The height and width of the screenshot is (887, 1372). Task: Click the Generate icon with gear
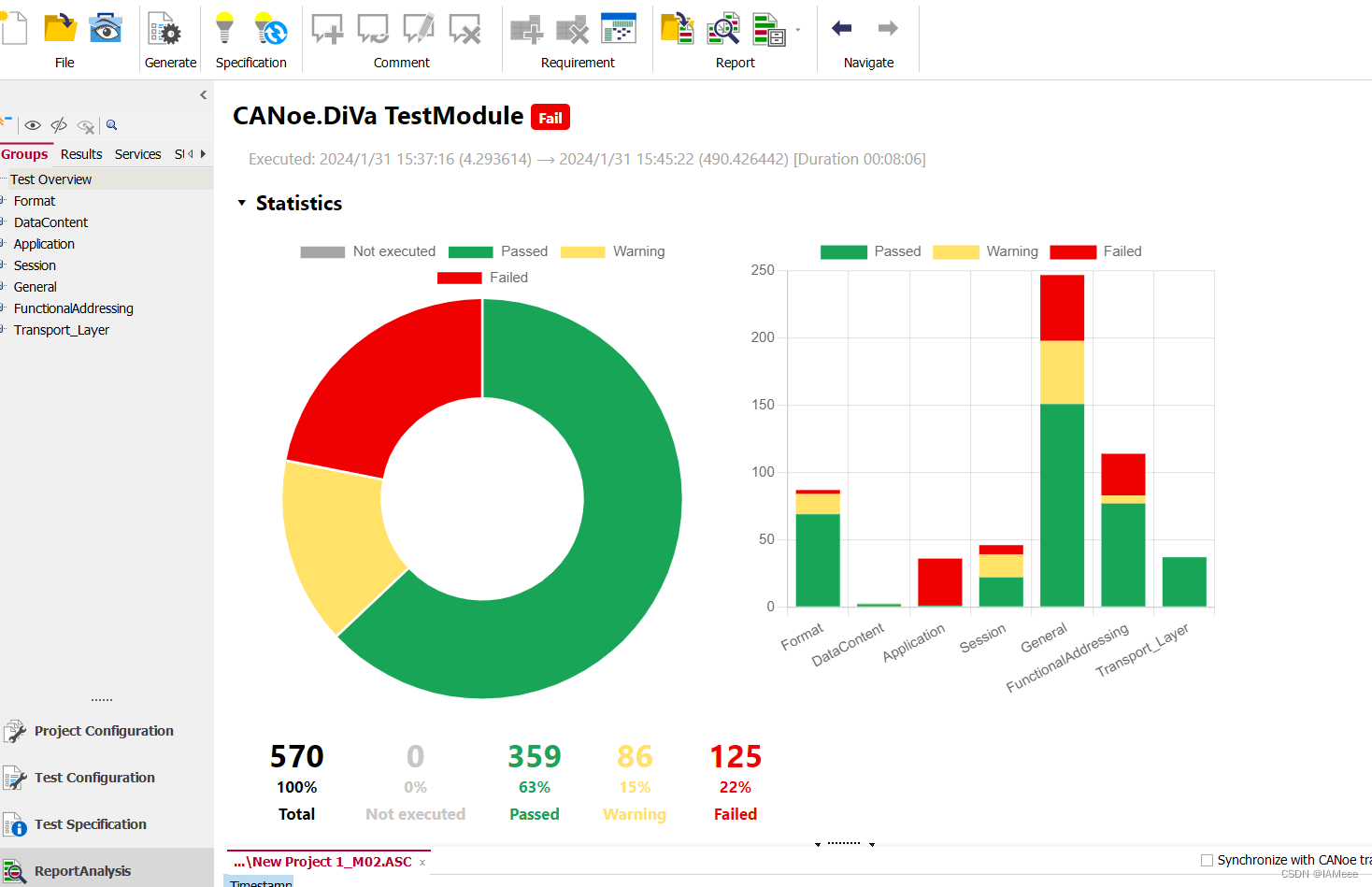click(164, 29)
